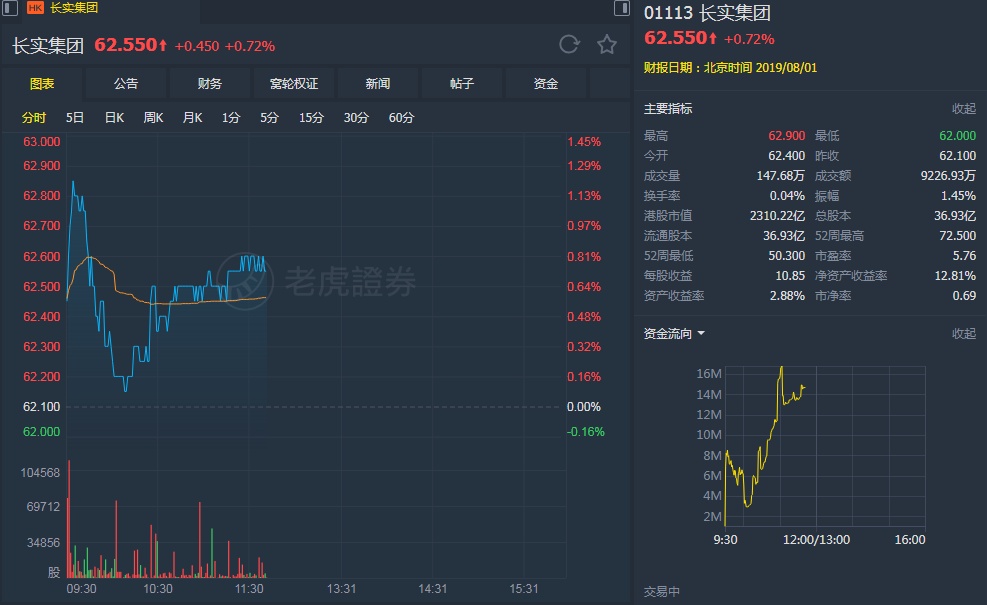Add stock to favorites with star icon
Screen dimensions: 987x605
(x=606, y=44)
